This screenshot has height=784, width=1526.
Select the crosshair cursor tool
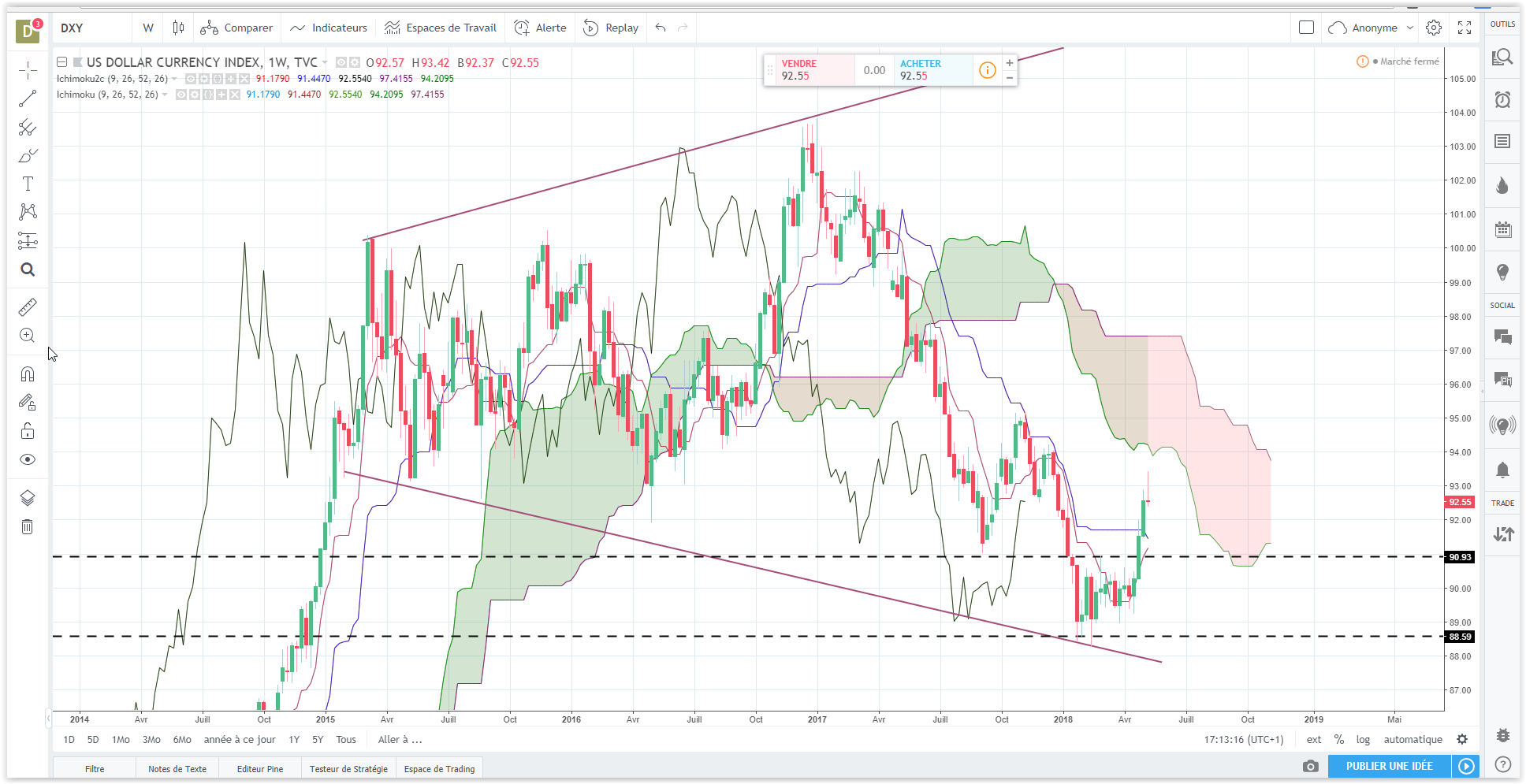click(x=28, y=71)
